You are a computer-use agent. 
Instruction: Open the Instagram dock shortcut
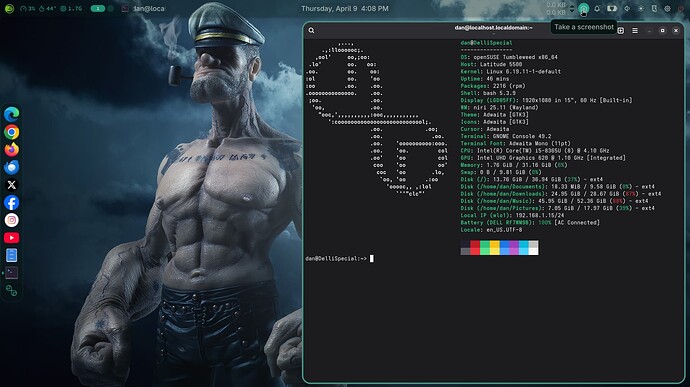11,220
